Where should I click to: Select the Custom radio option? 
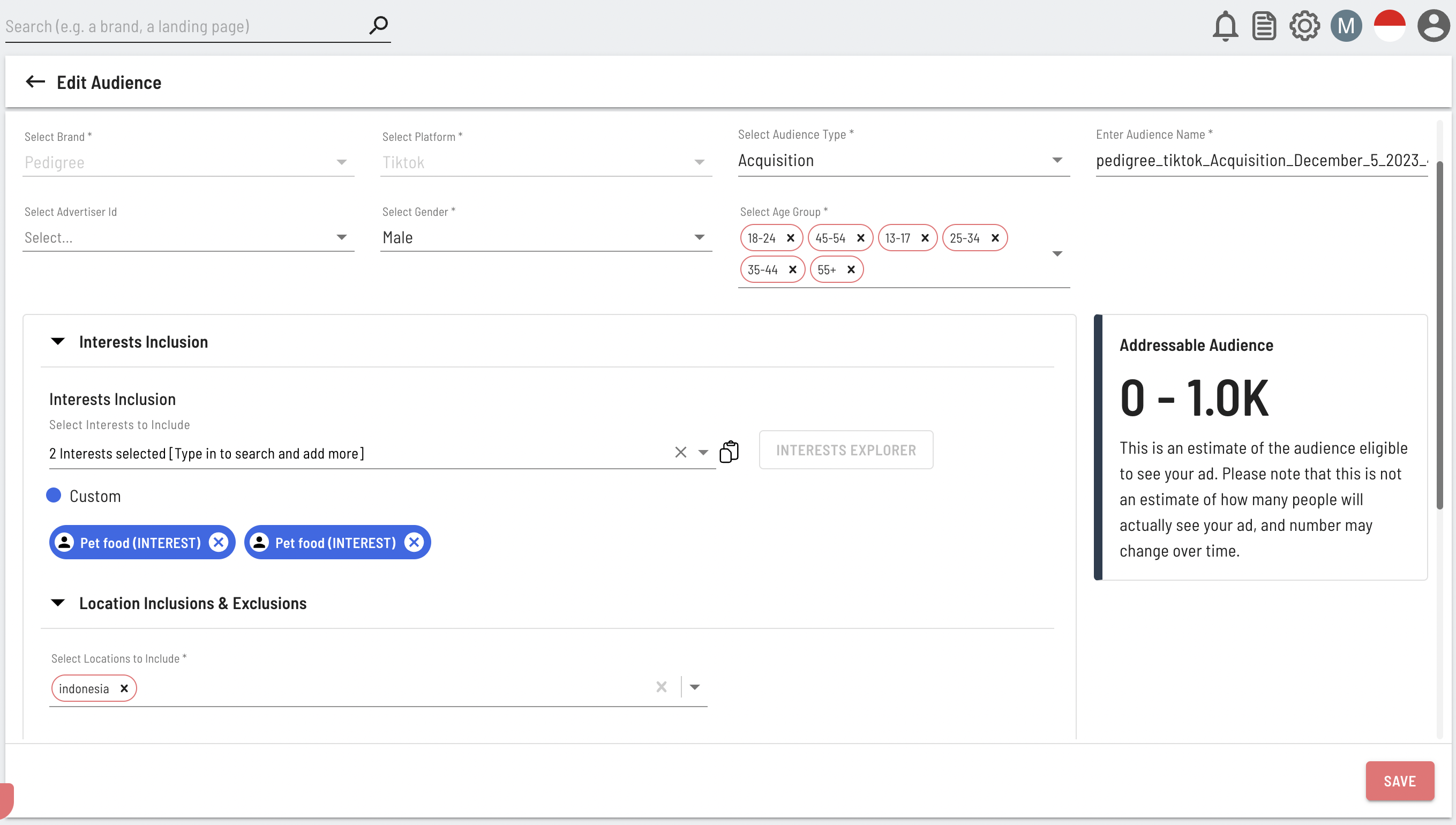pos(54,496)
